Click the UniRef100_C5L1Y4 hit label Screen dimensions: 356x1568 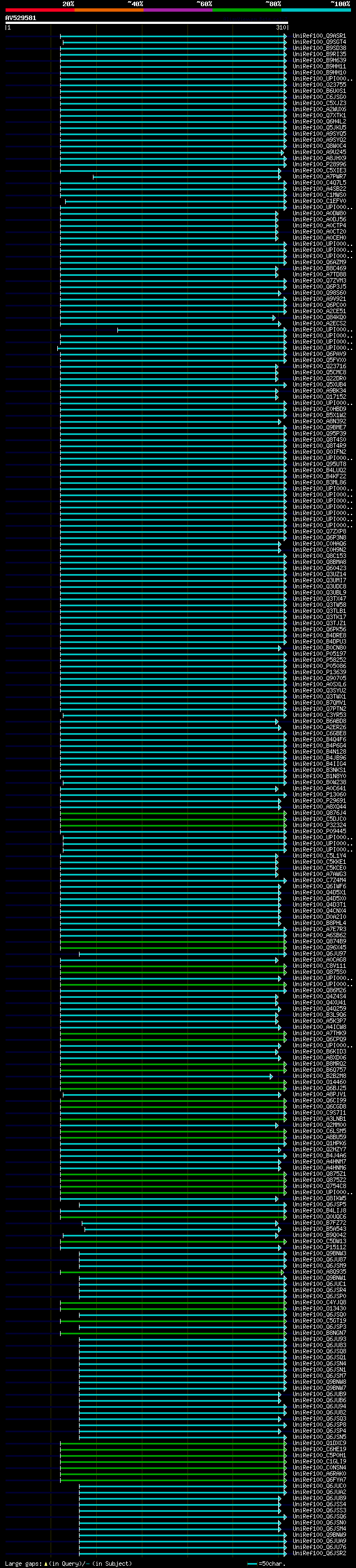coord(319,856)
